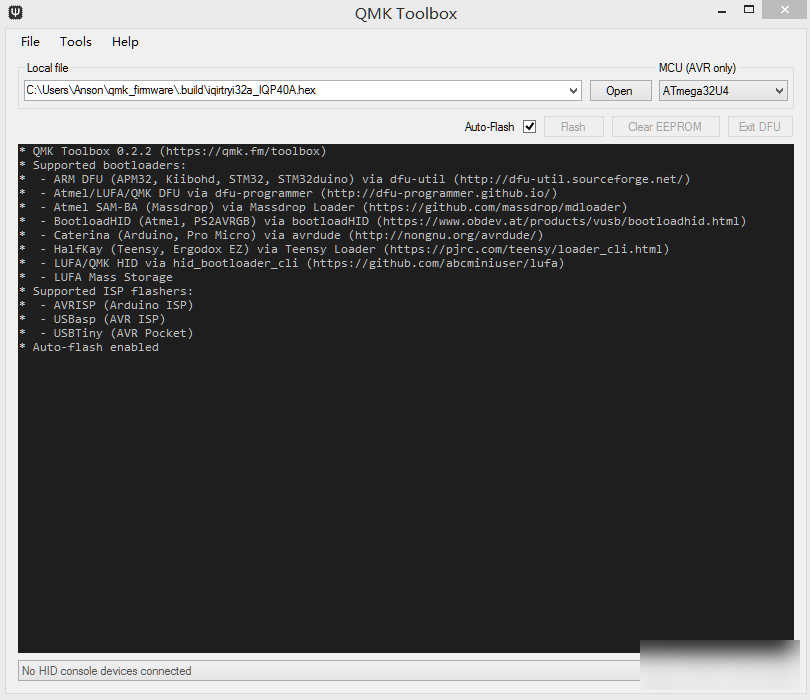Click the Open button
The width and height of the screenshot is (810, 700).
(x=620, y=91)
